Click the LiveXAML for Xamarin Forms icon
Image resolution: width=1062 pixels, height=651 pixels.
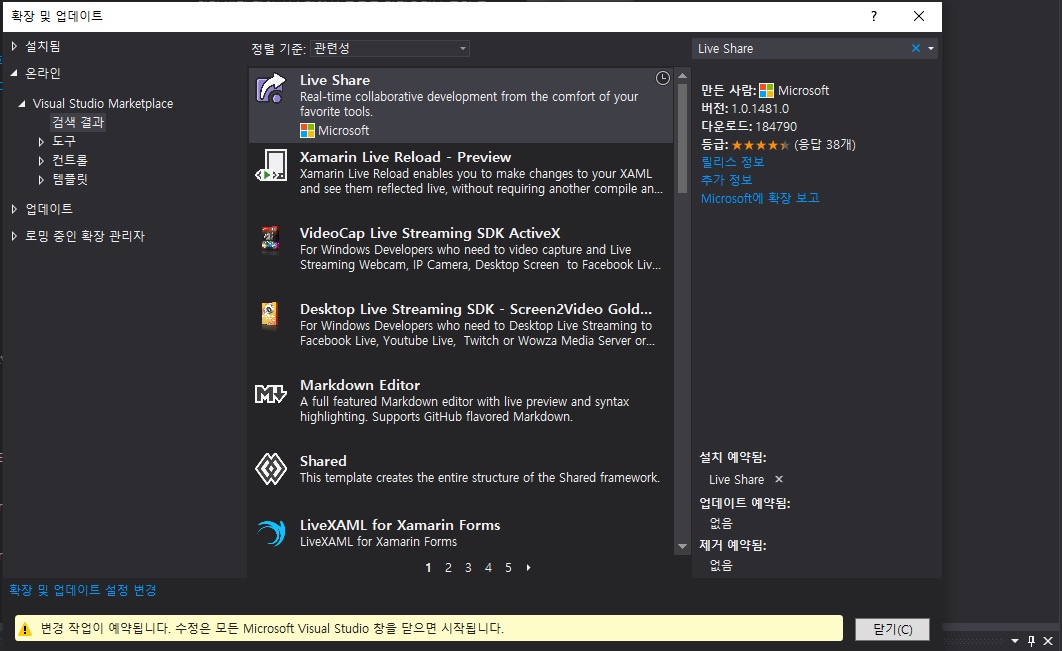pyautogui.click(x=272, y=532)
